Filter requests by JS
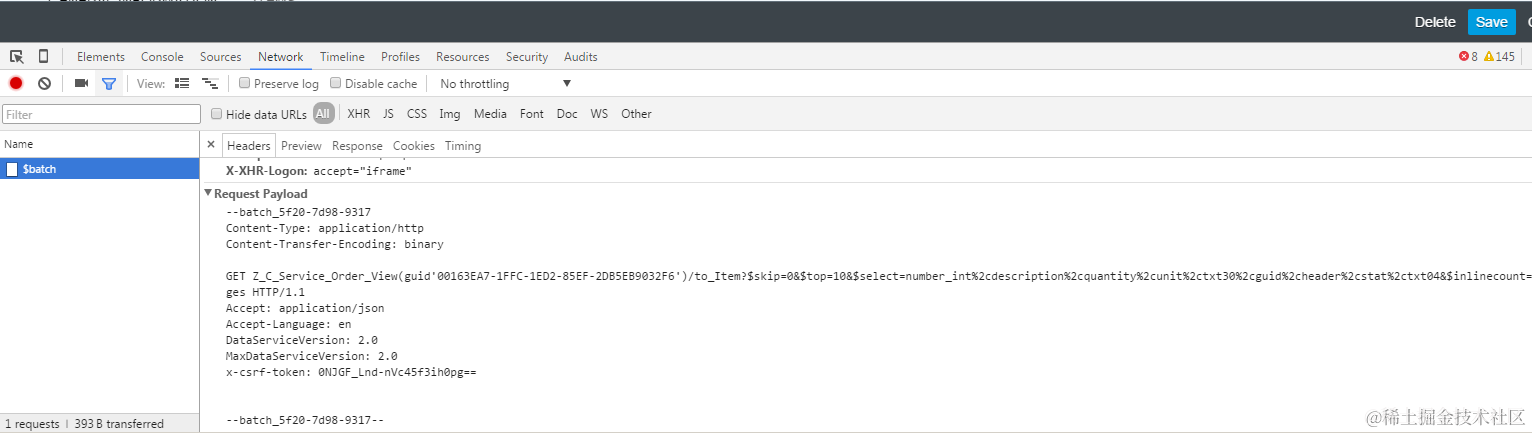 click(x=388, y=114)
